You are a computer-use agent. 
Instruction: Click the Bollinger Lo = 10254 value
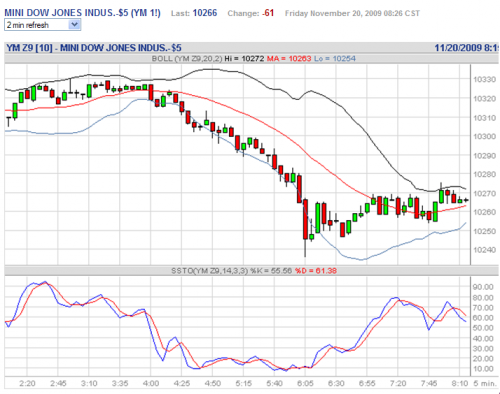(335, 59)
